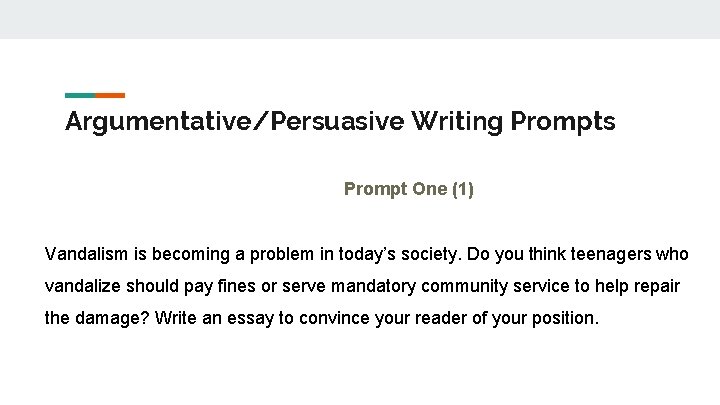Viewport: 720px width, 405px height.
Task: Select the 'Prompt One (1)' heading
Action: click(408, 189)
